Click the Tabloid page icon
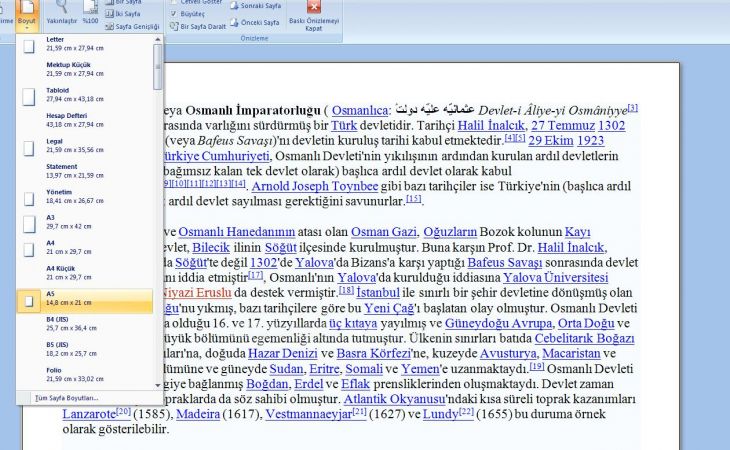 29,97
